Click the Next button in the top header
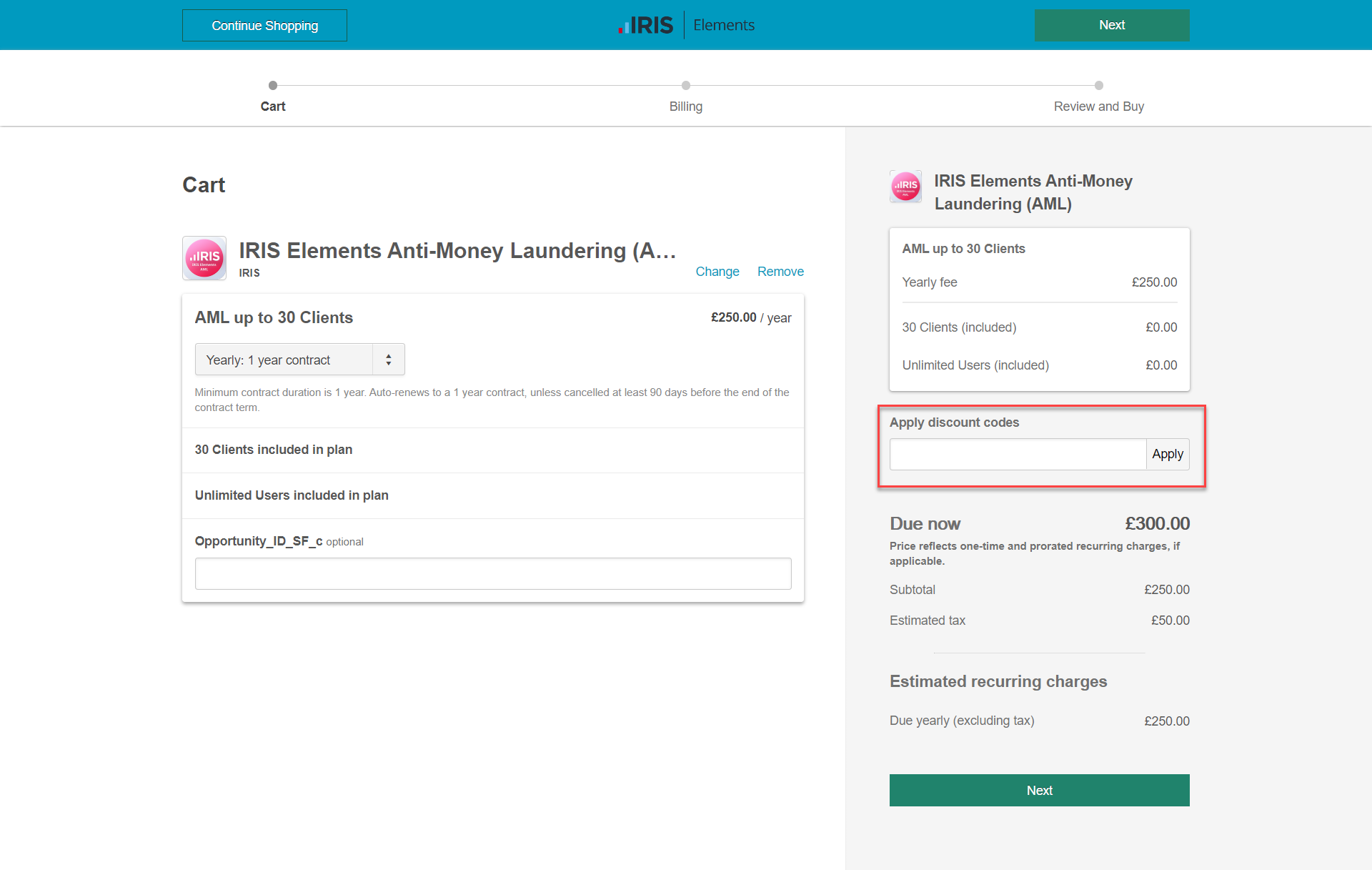Image resolution: width=1372 pixels, height=870 pixels. (x=1112, y=25)
